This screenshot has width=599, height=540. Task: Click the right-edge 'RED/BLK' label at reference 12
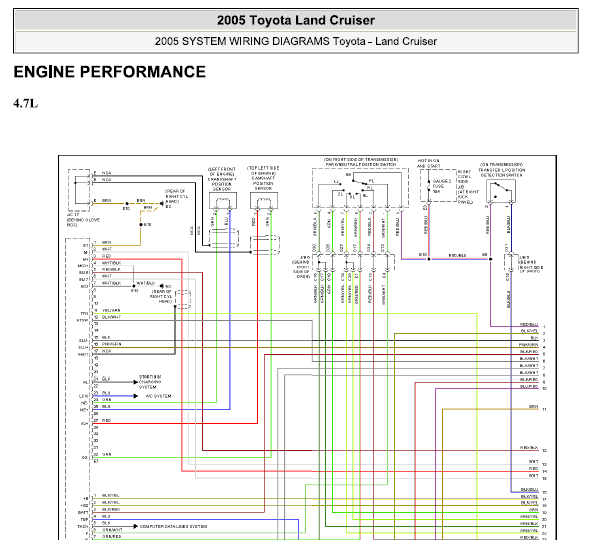529,448
